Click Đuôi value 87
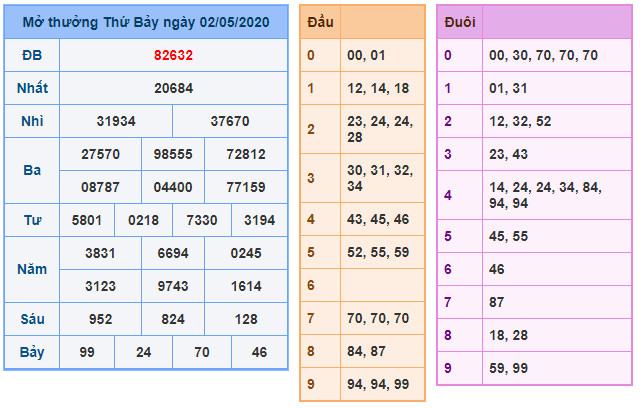Screen dimensions: 640x408 coord(496,302)
